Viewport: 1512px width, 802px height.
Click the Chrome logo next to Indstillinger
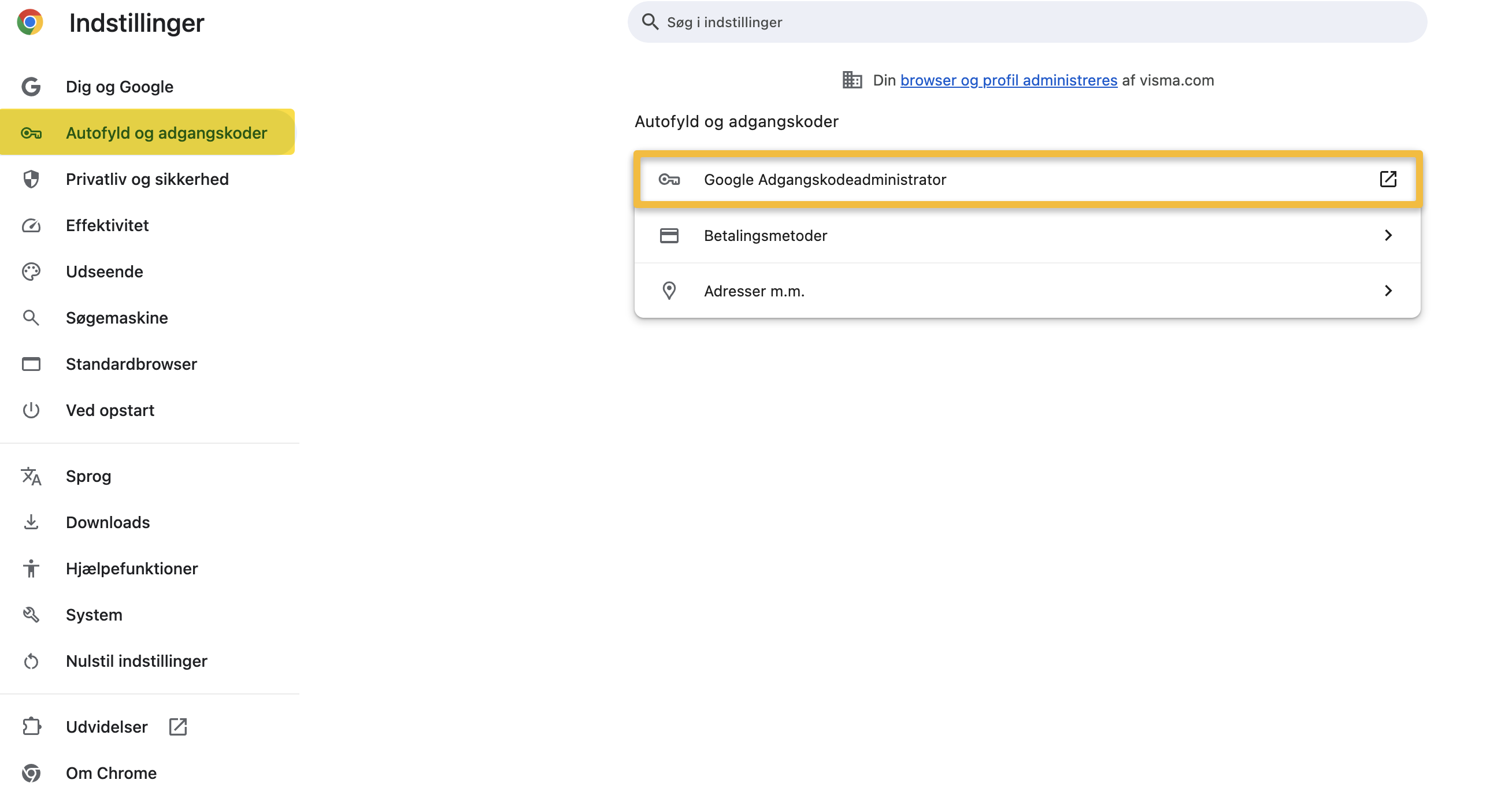(31, 23)
